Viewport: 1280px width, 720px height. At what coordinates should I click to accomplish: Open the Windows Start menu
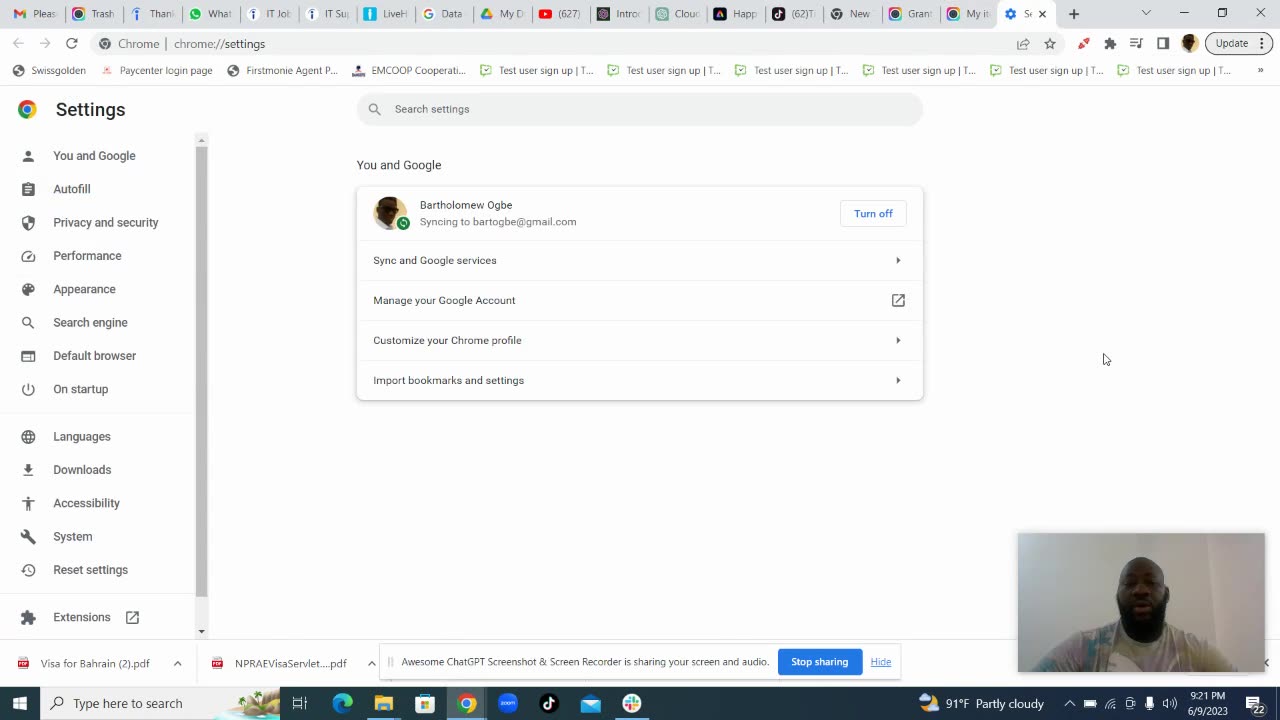[x=19, y=703]
